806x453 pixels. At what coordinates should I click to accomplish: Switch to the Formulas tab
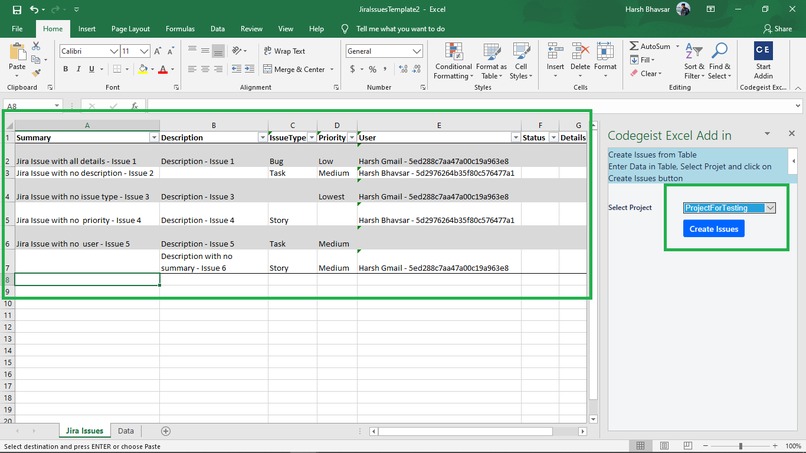click(180, 29)
